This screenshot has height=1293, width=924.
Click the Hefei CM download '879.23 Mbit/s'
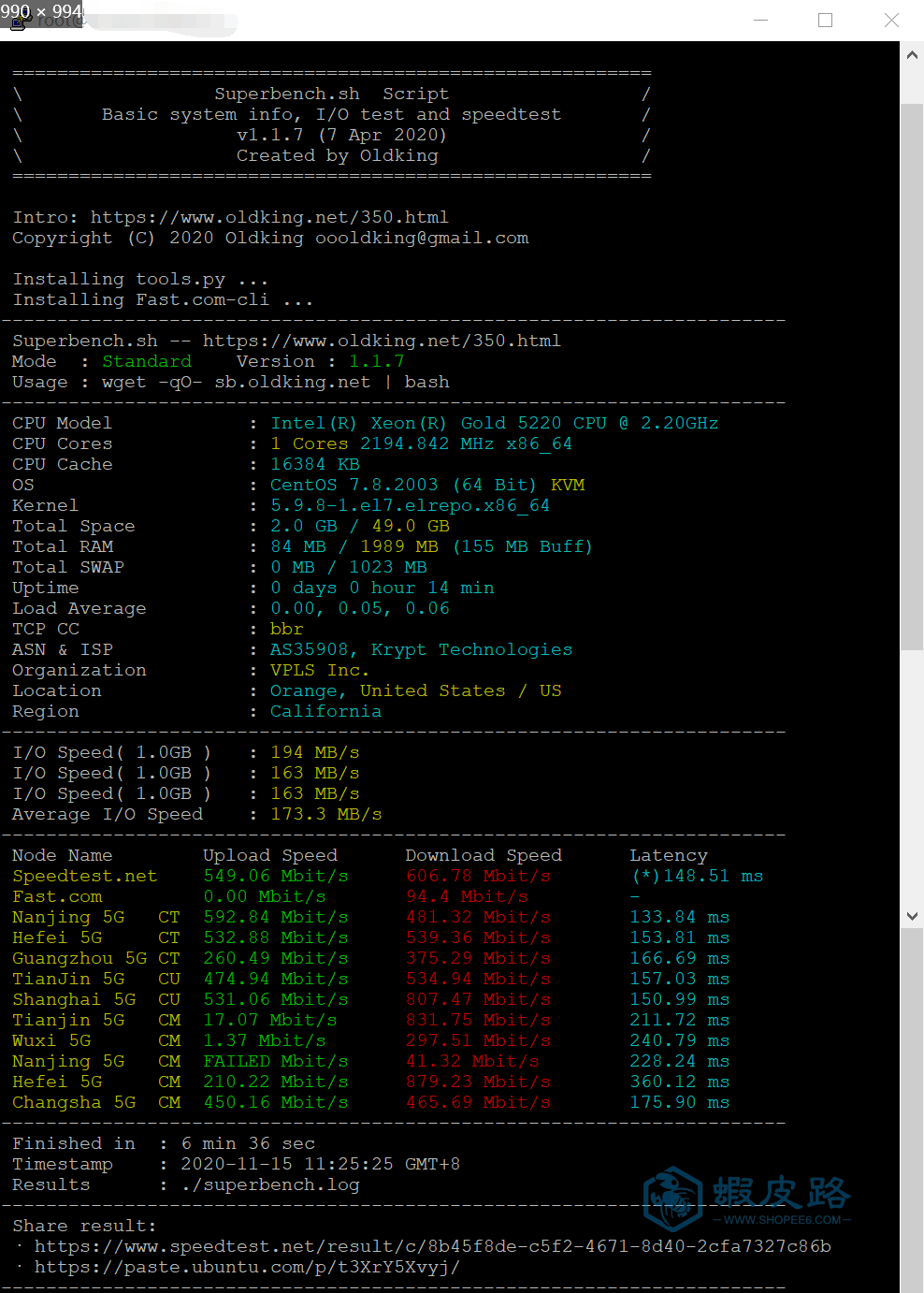[478, 1082]
